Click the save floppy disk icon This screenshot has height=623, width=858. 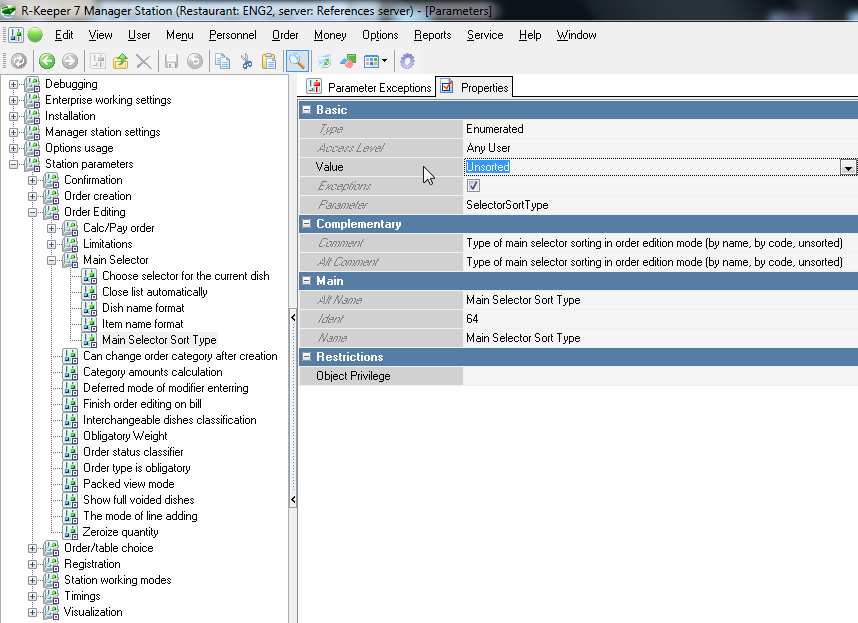pos(171,61)
